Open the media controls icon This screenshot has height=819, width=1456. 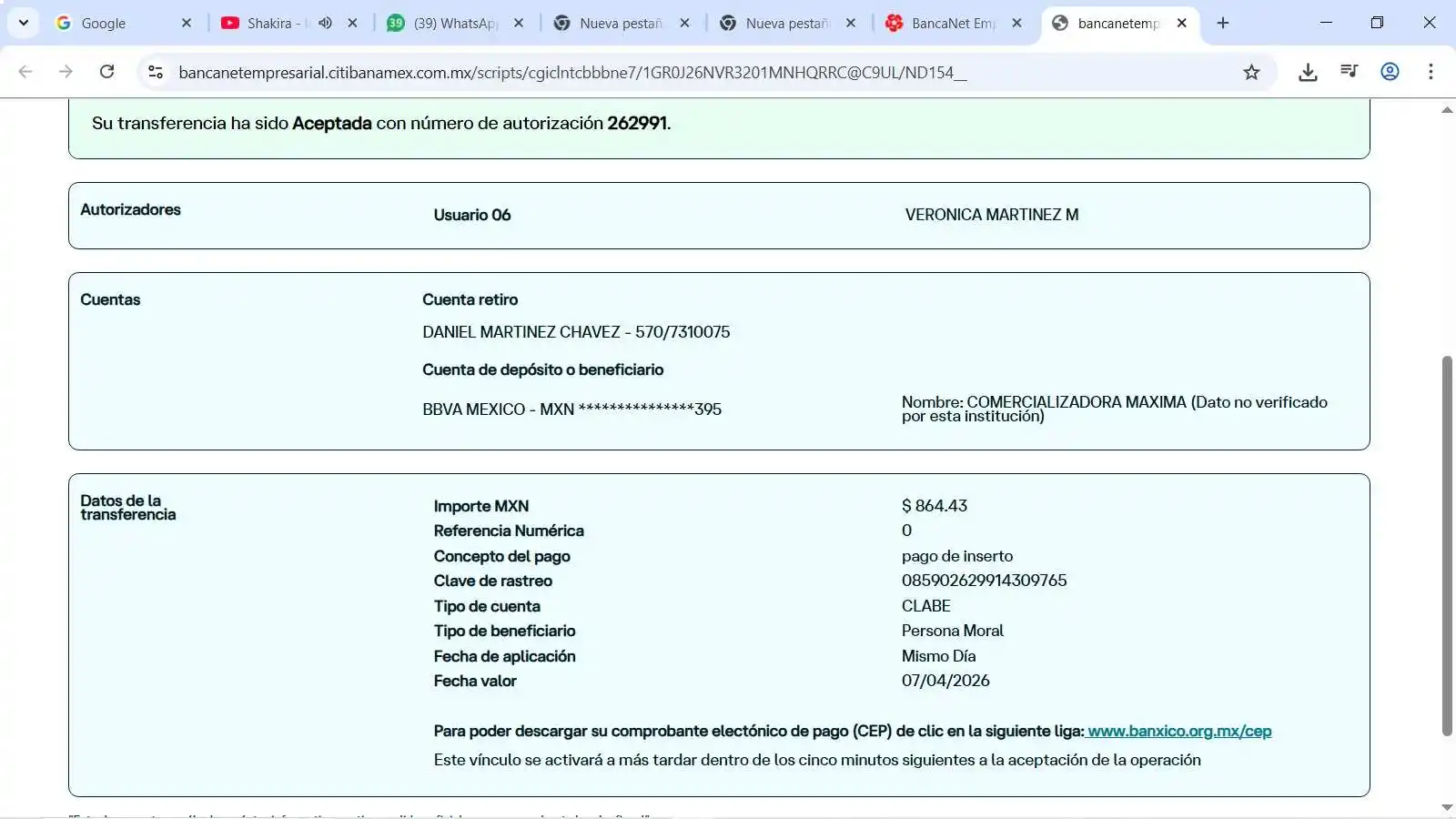(x=1349, y=72)
